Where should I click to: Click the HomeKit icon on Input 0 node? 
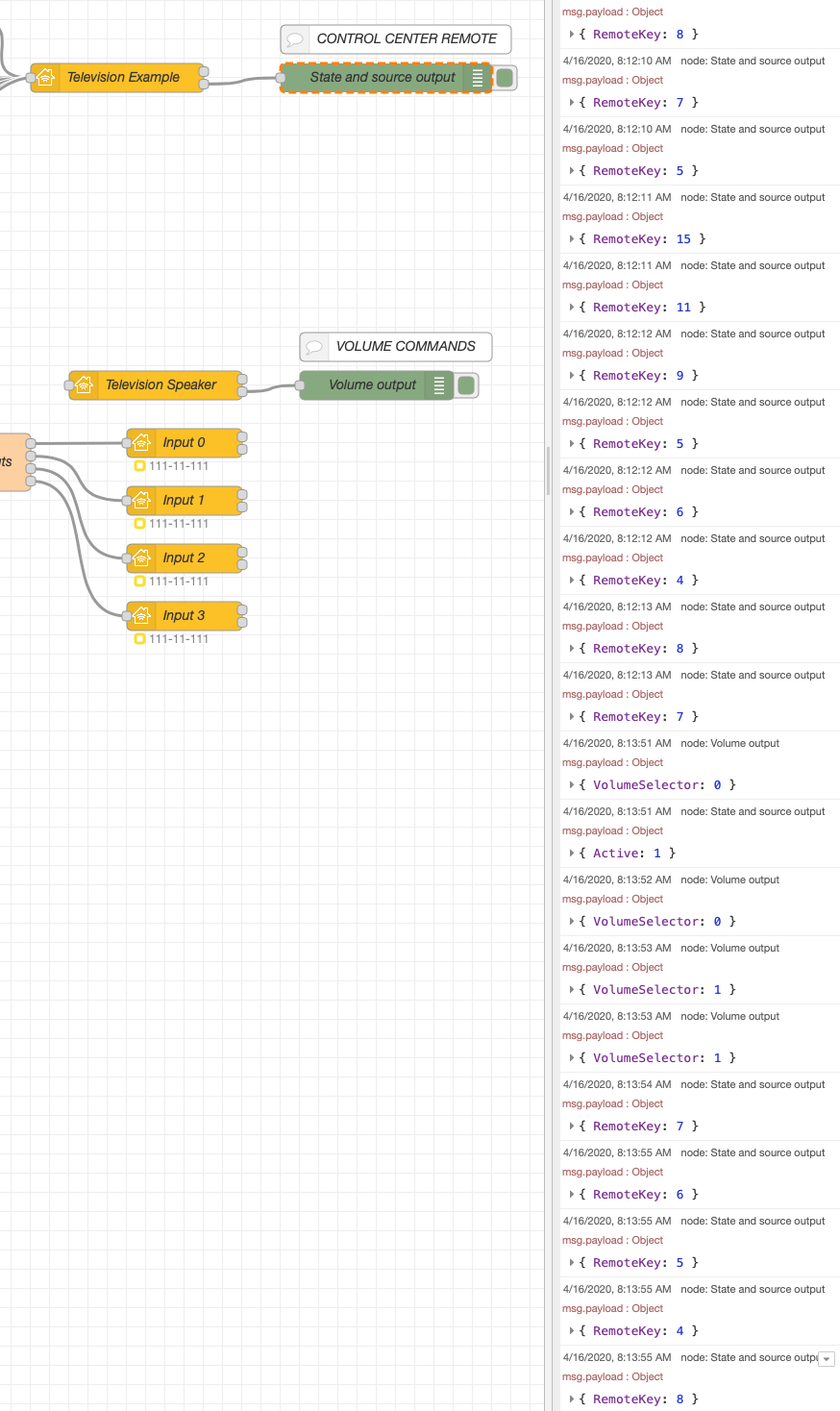(x=141, y=443)
